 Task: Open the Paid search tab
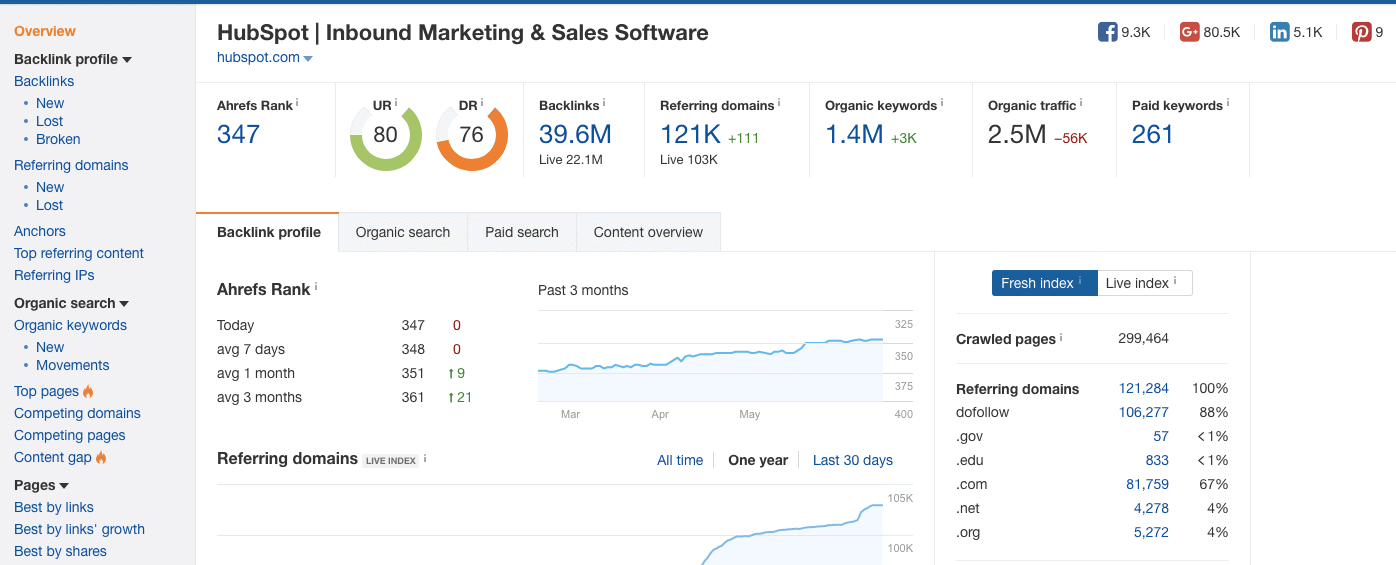(x=522, y=232)
